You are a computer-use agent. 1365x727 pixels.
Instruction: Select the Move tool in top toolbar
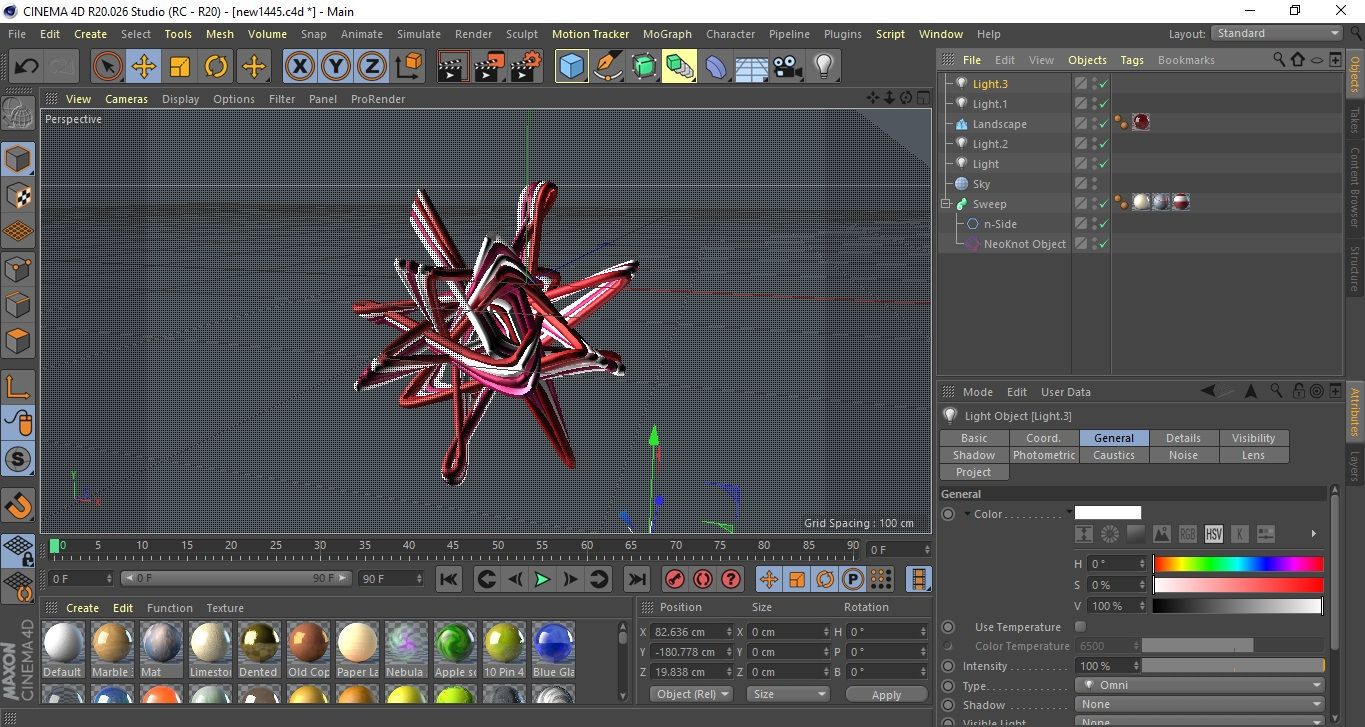pyautogui.click(x=144, y=67)
